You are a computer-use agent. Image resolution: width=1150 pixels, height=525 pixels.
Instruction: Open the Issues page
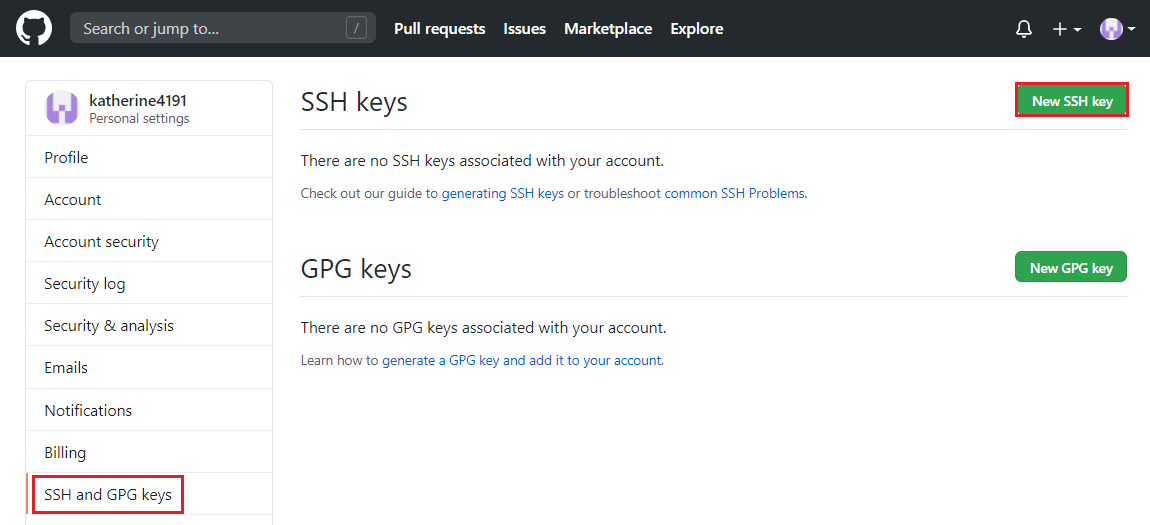click(524, 29)
